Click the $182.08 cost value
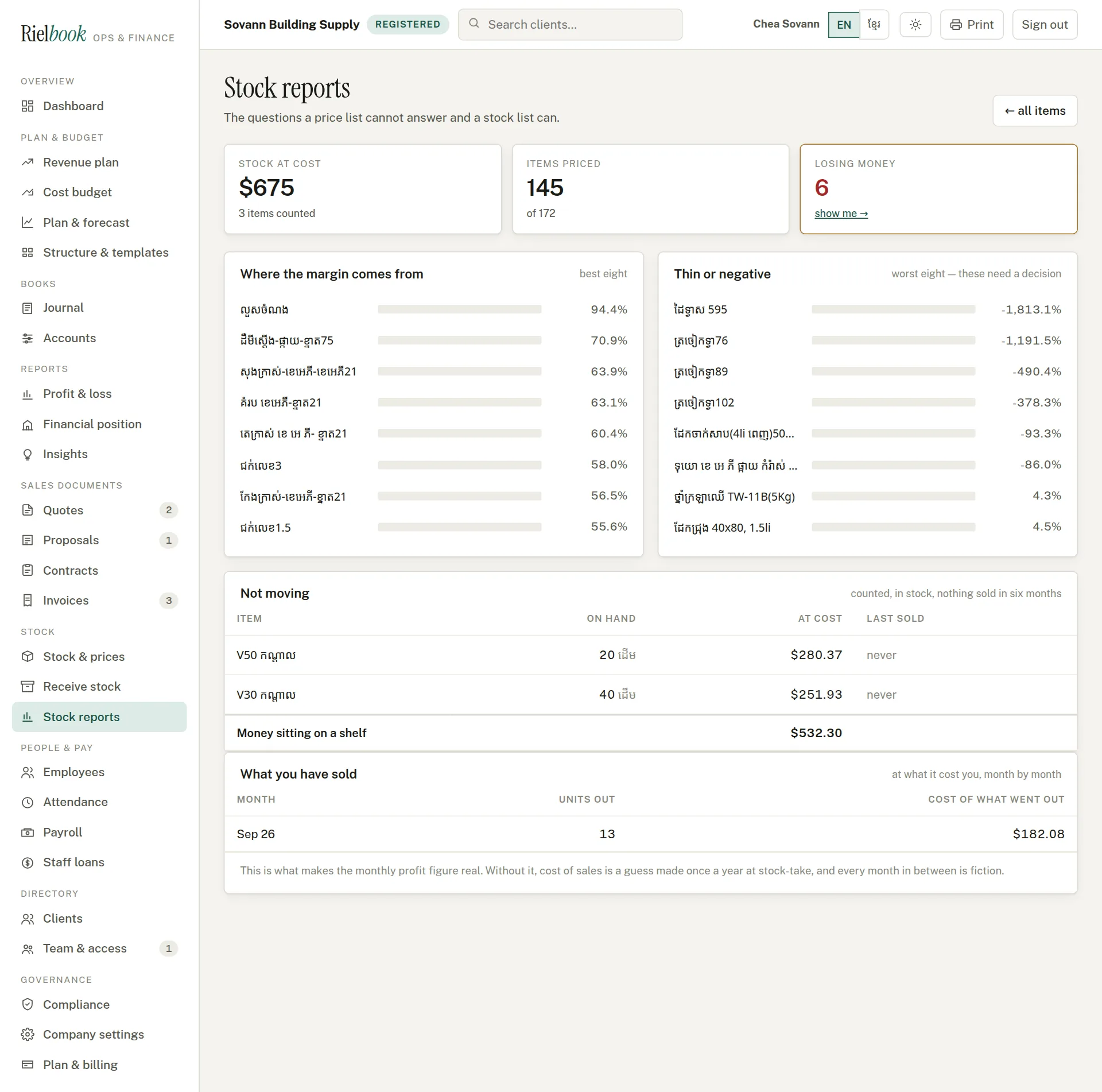The image size is (1102, 1092). pos(1038,834)
